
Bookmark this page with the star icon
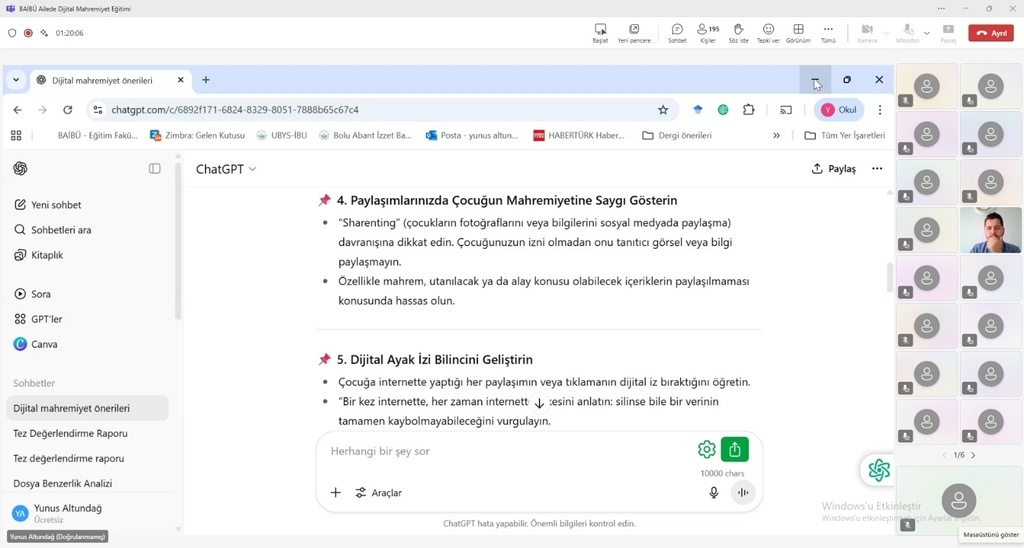click(x=663, y=110)
